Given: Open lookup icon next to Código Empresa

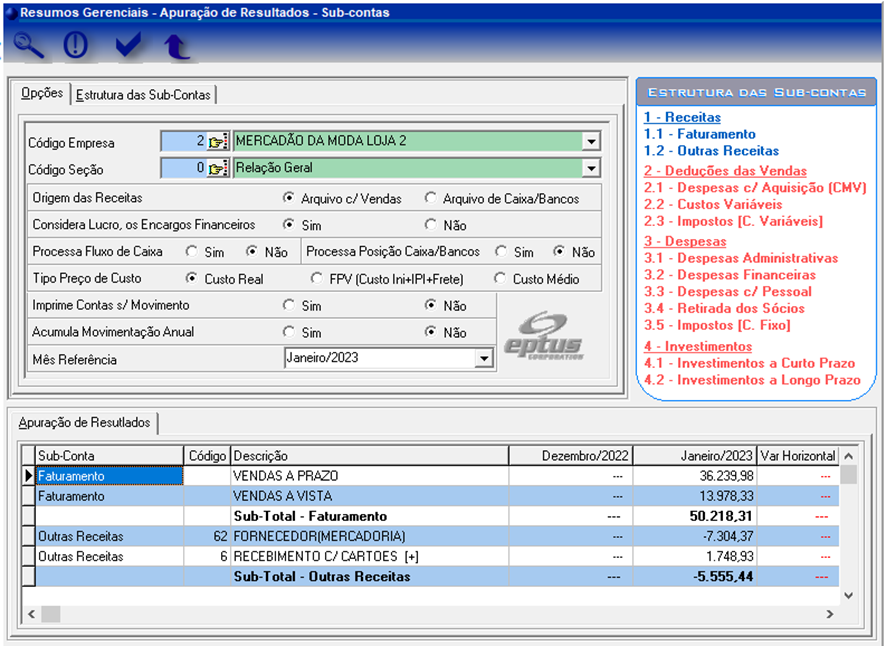Looking at the screenshot, I should click(218, 142).
